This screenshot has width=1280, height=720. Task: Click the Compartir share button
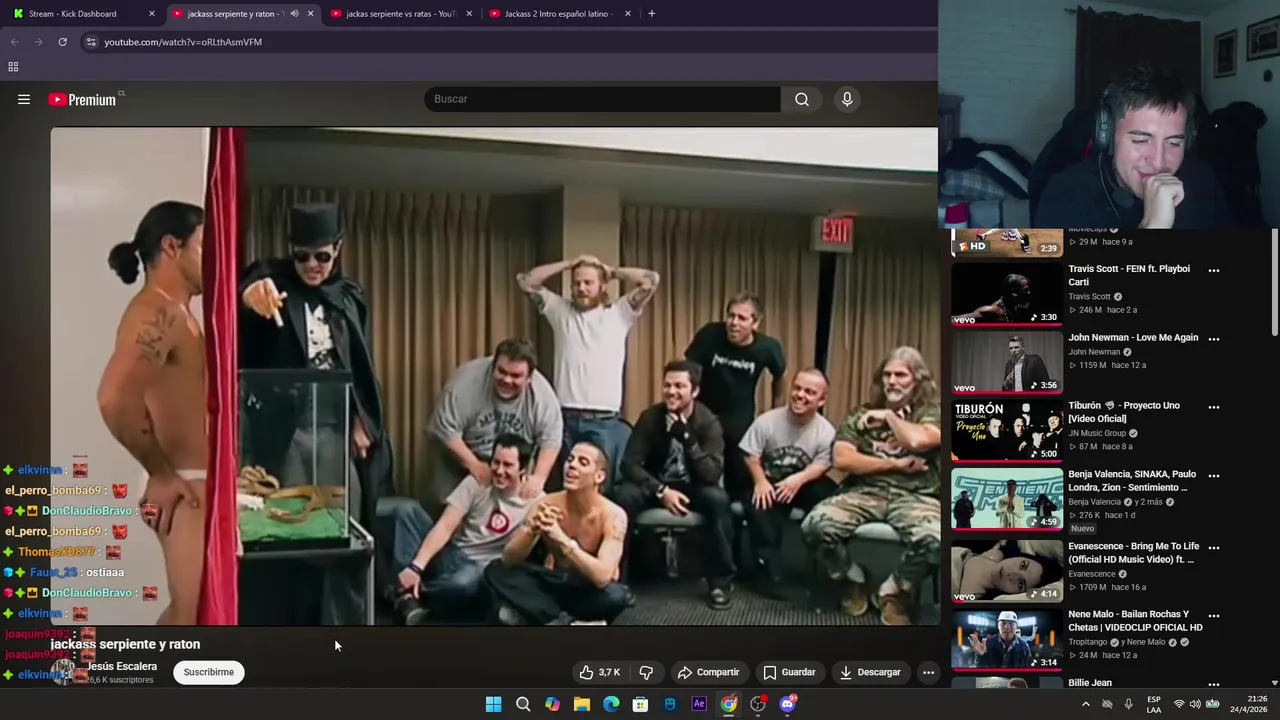coord(708,672)
